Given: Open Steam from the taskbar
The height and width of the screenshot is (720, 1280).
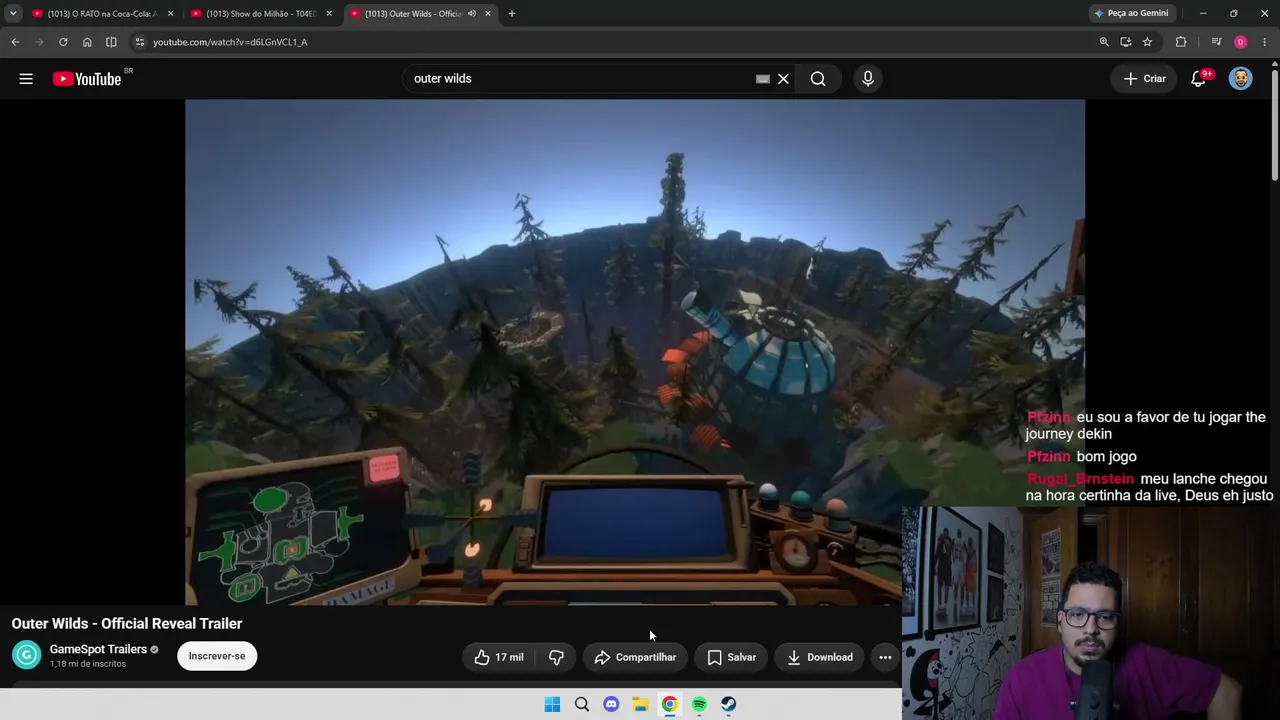Looking at the screenshot, I should point(729,704).
